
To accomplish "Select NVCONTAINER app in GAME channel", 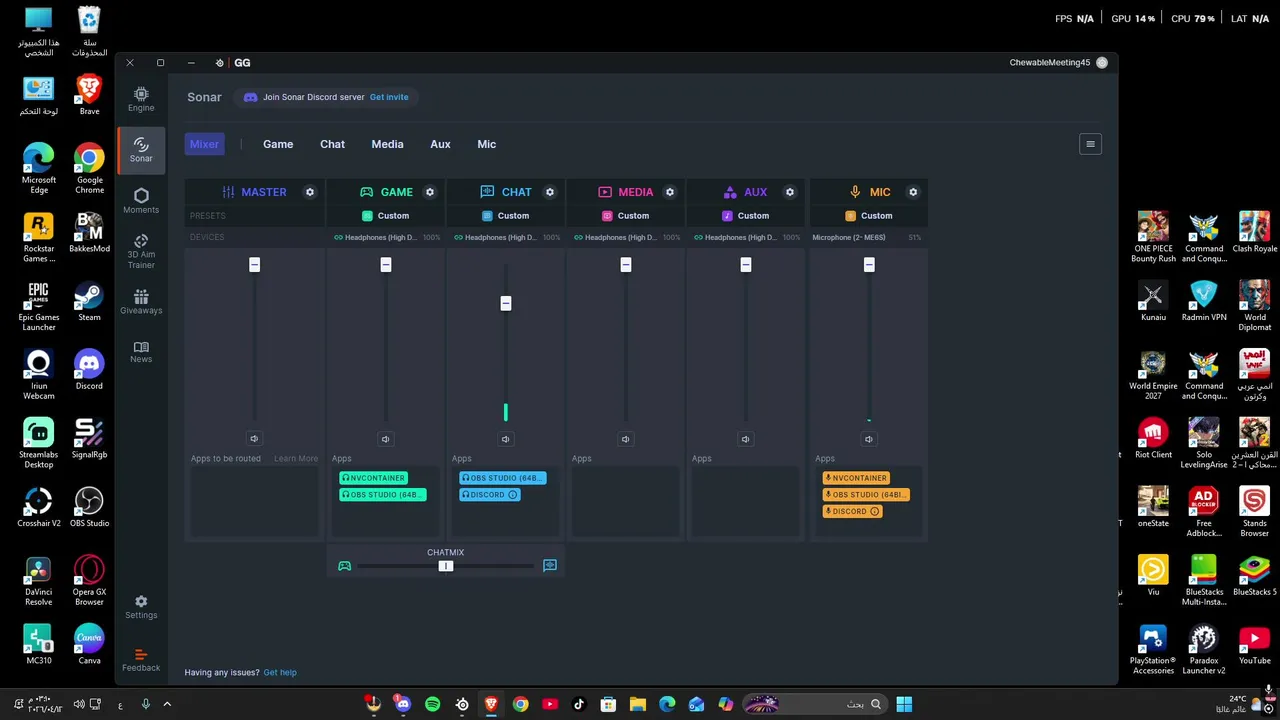I will click(x=373, y=478).
